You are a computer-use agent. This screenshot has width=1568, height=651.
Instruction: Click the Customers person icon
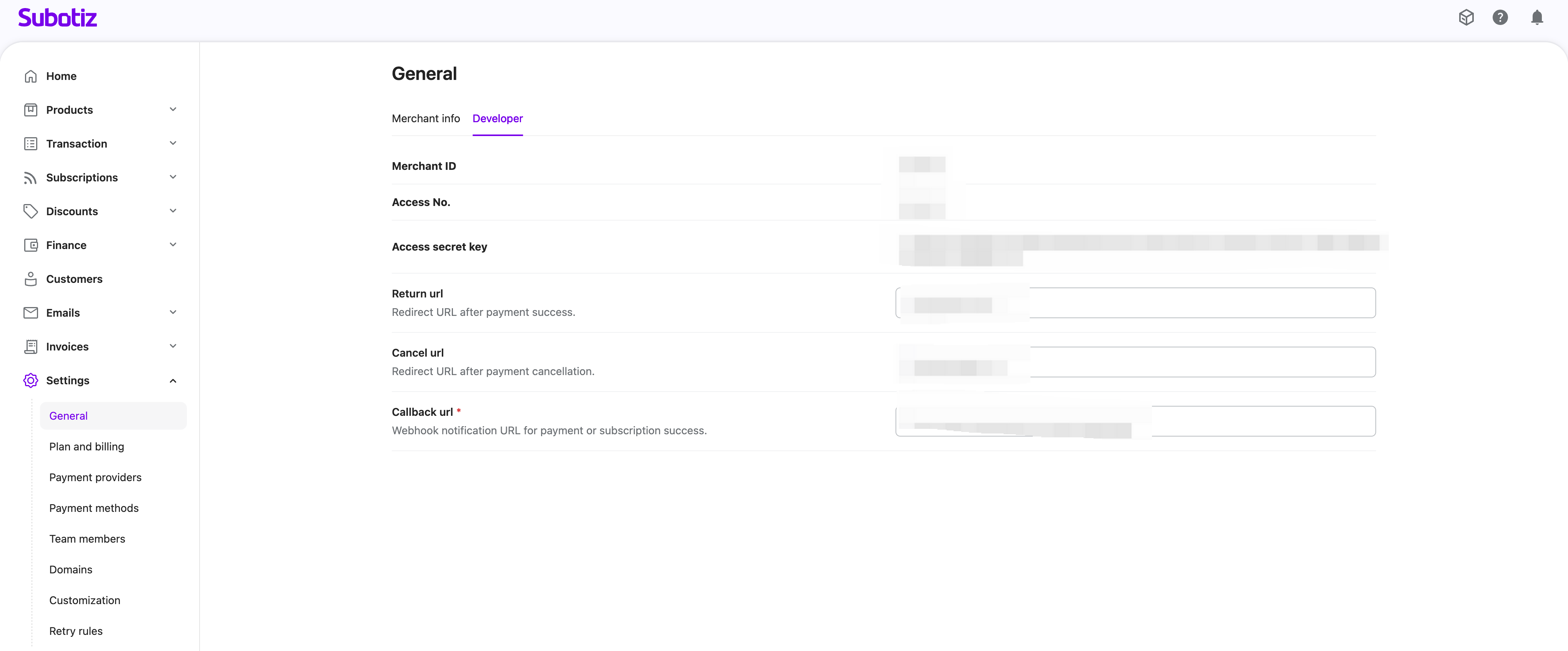click(x=30, y=279)
